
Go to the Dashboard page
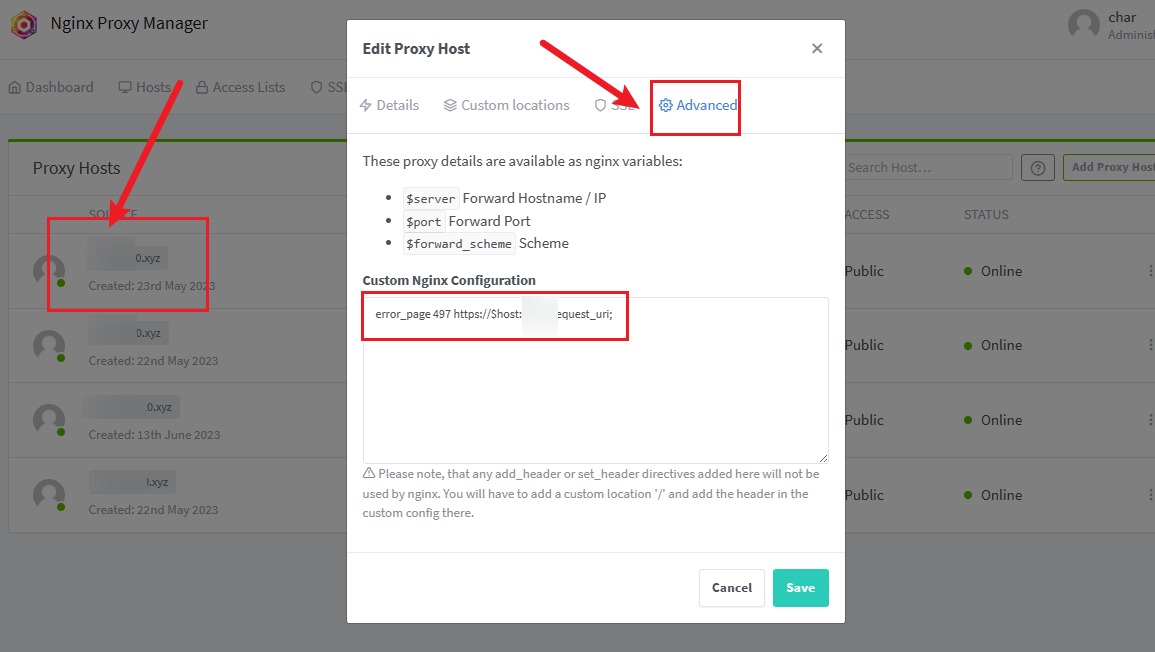click(x=52, y=87)
